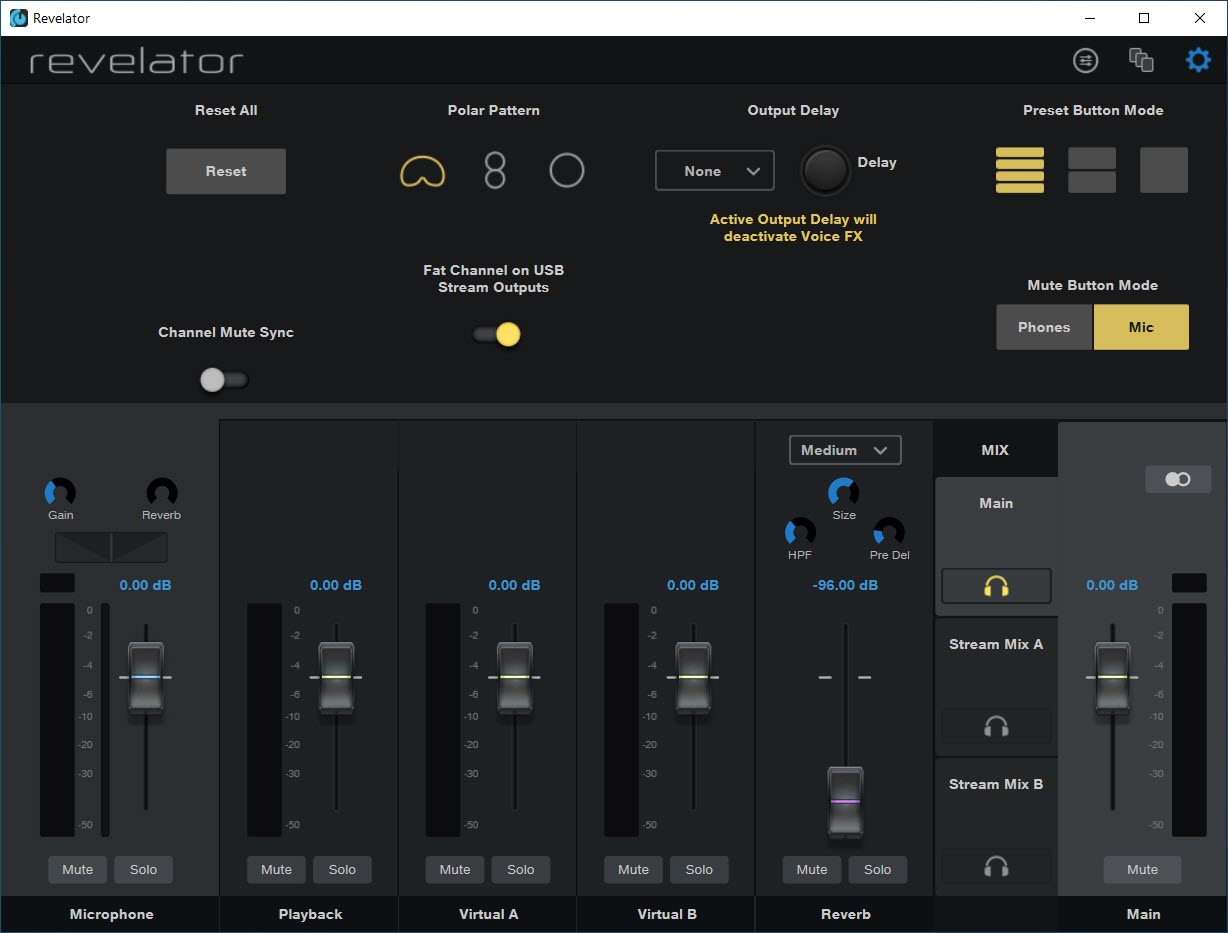Click the Playback channel fader handle
This screenshot has height=933, width=1228.
pos(336,677)
